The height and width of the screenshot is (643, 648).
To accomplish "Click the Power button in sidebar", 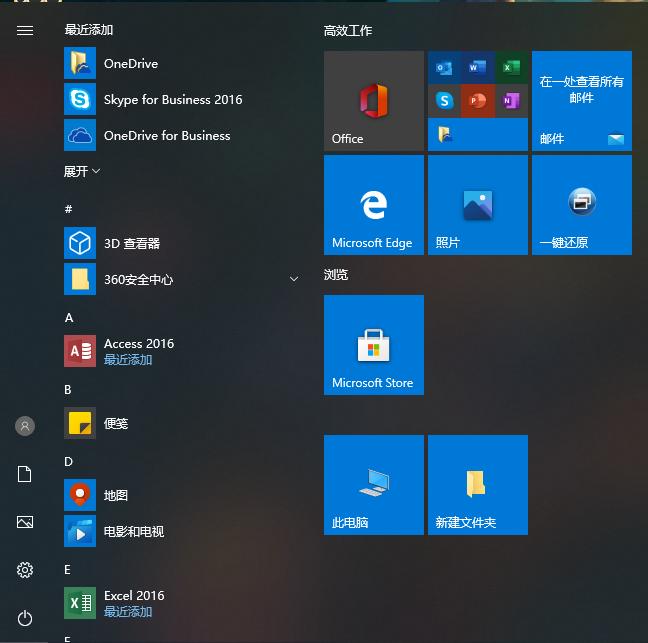I will pos(25,618).
